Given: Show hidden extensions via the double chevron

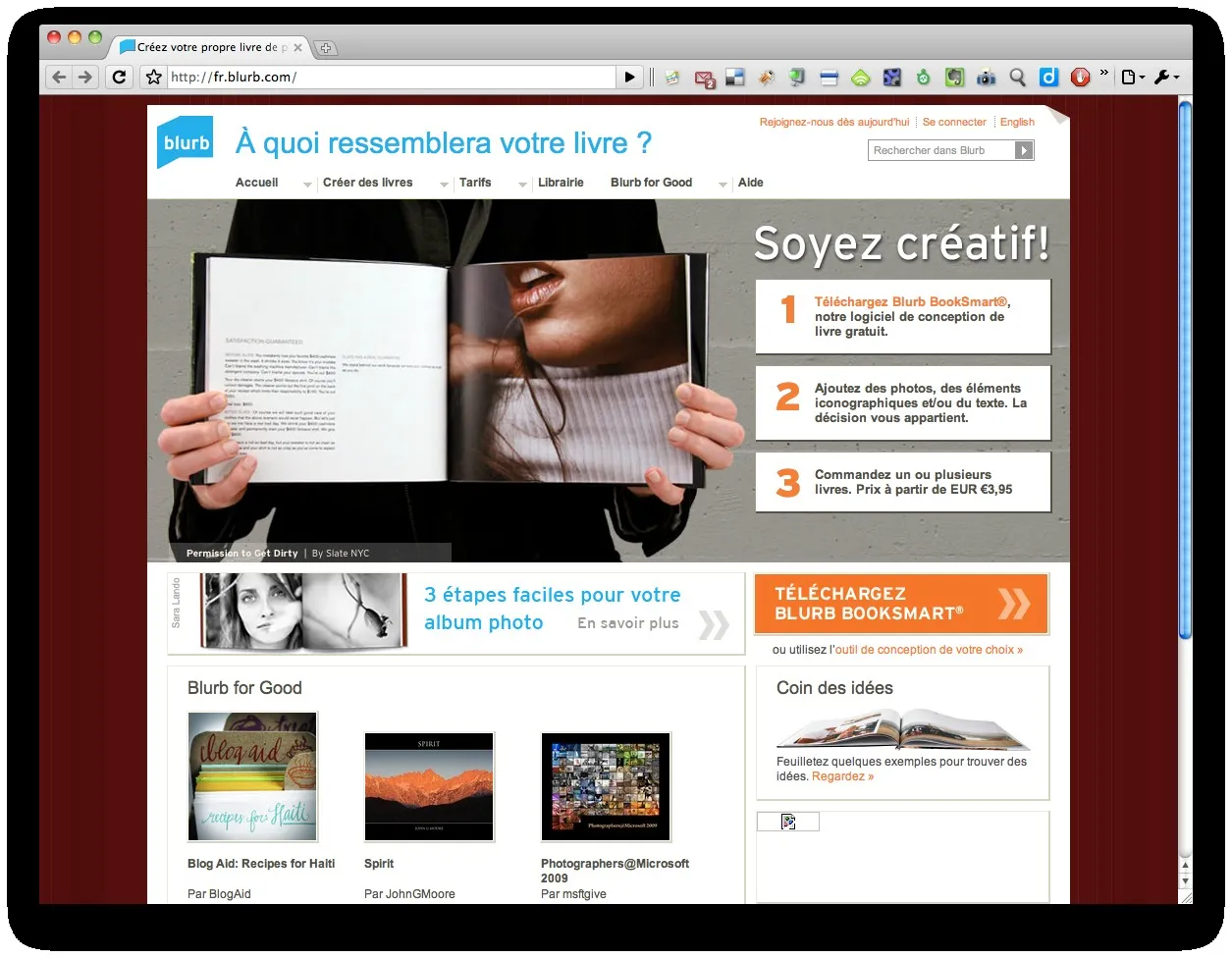Looking at the screenshot, I should point(1103,74).
